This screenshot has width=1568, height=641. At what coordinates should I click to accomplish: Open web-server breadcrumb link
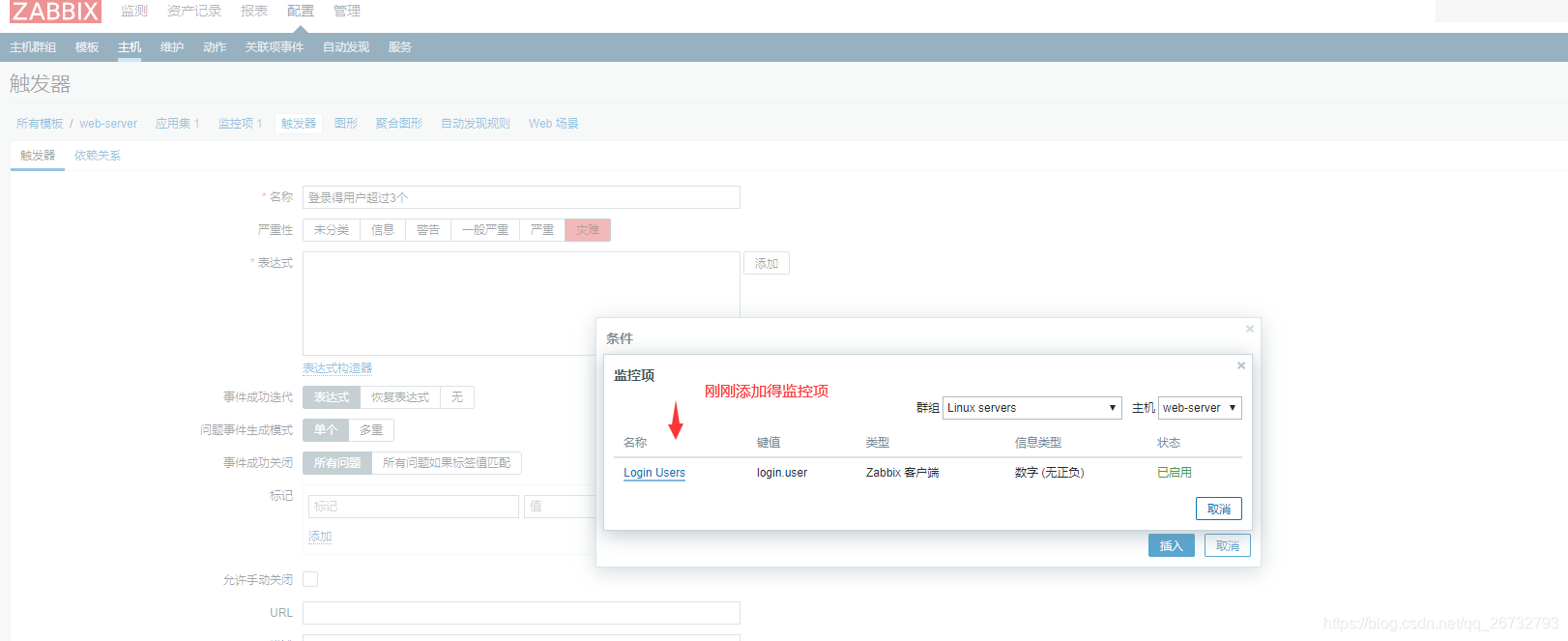point(108,124)
